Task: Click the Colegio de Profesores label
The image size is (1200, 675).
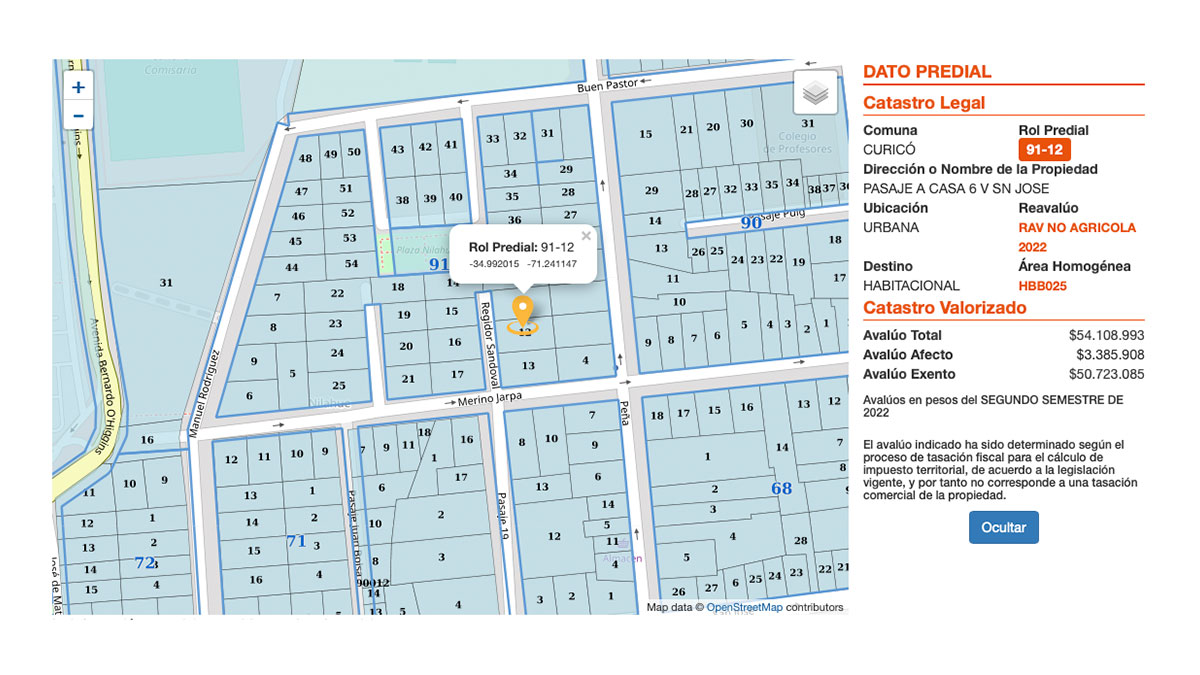Action: click(797, 143)
